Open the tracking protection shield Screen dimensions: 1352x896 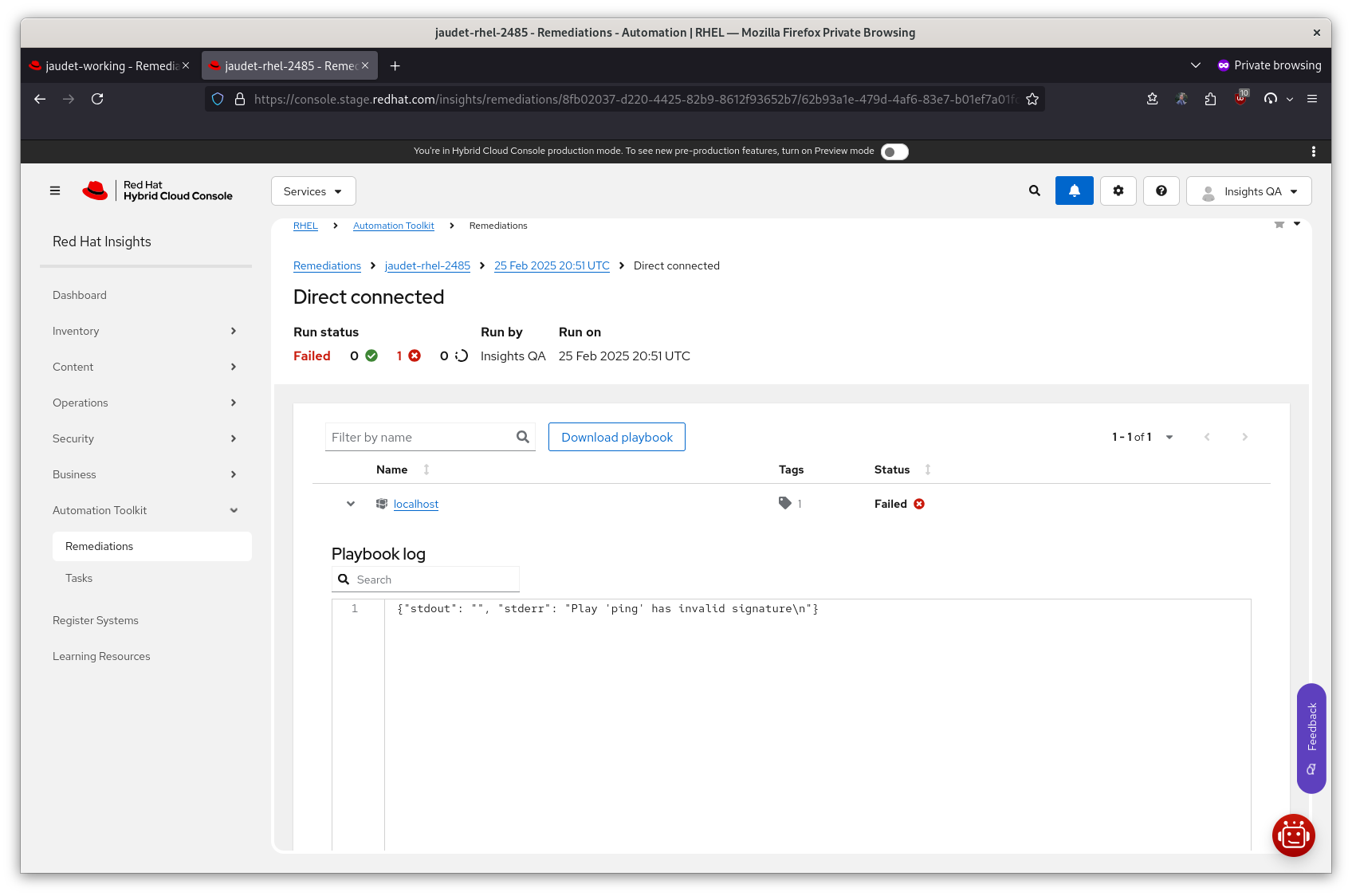click(218, 99)
